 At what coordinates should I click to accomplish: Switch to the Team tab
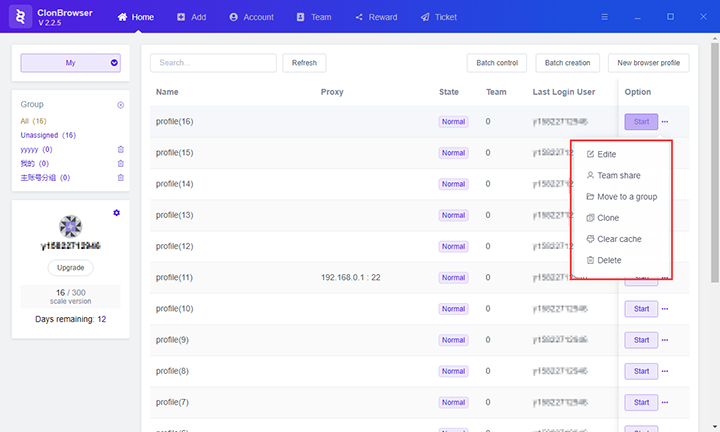(x=312, y=17)
